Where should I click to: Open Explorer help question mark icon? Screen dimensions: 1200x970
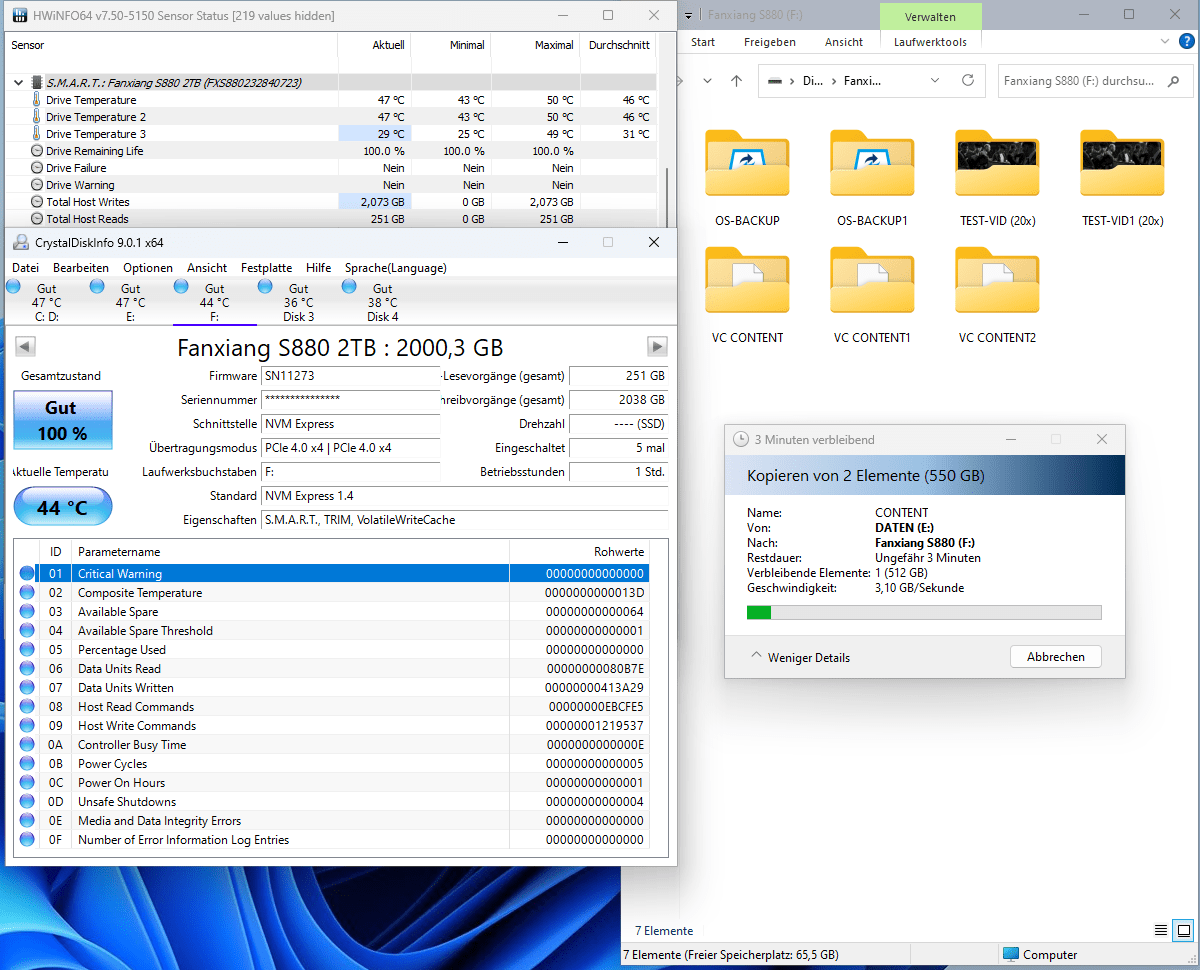(x=1185, y=42)
